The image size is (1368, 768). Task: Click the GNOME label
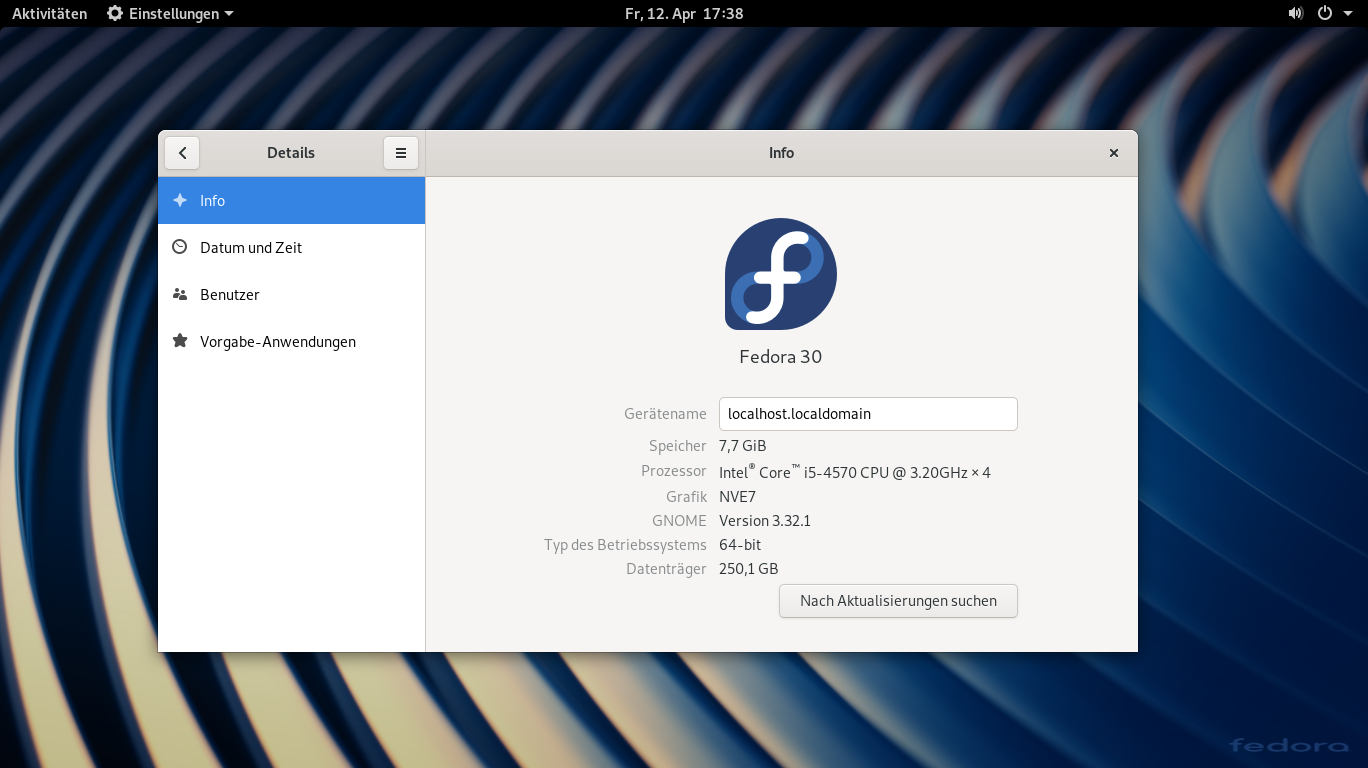[x=679, y=521]
